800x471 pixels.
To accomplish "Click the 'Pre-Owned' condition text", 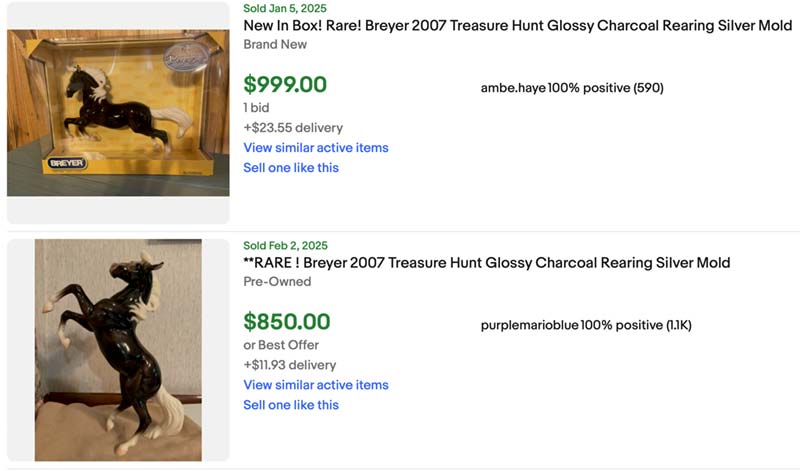I will pos(277,282).
